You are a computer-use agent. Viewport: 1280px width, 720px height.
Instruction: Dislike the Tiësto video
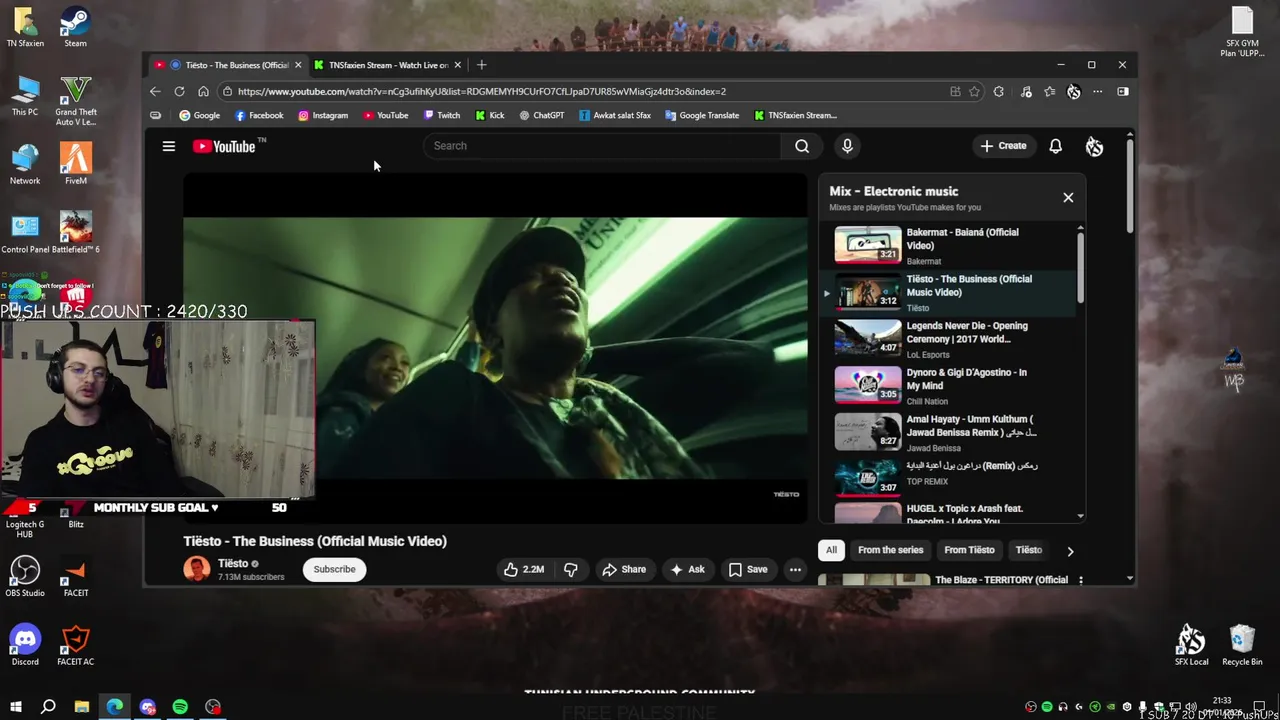[x=570, y=569]
